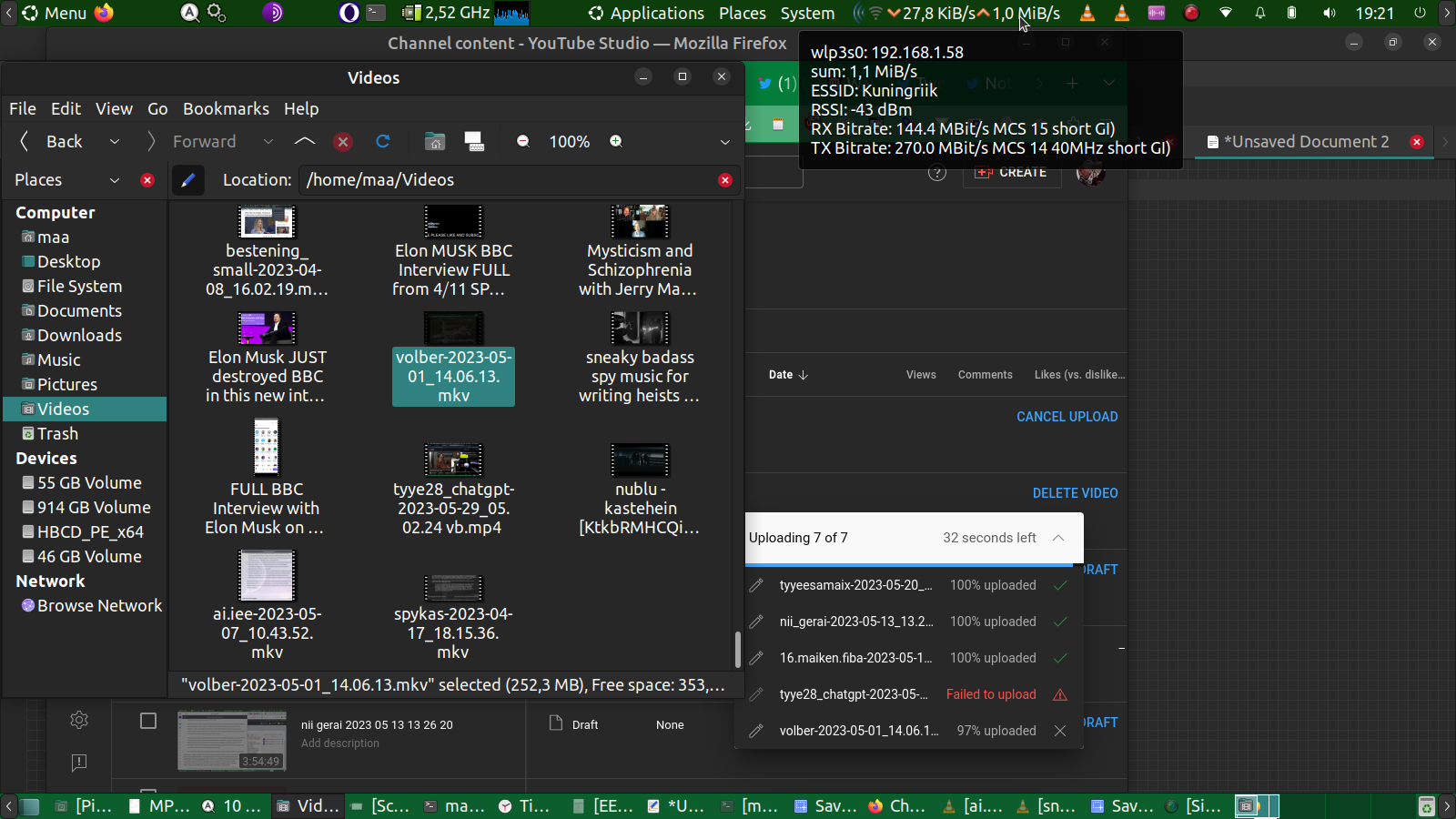Click DELETE VIDEO in YouTube Studio
Image resolution: width=1456 pixels, height=819 pixels.
pyautogui.click(x=1075, y=493)
